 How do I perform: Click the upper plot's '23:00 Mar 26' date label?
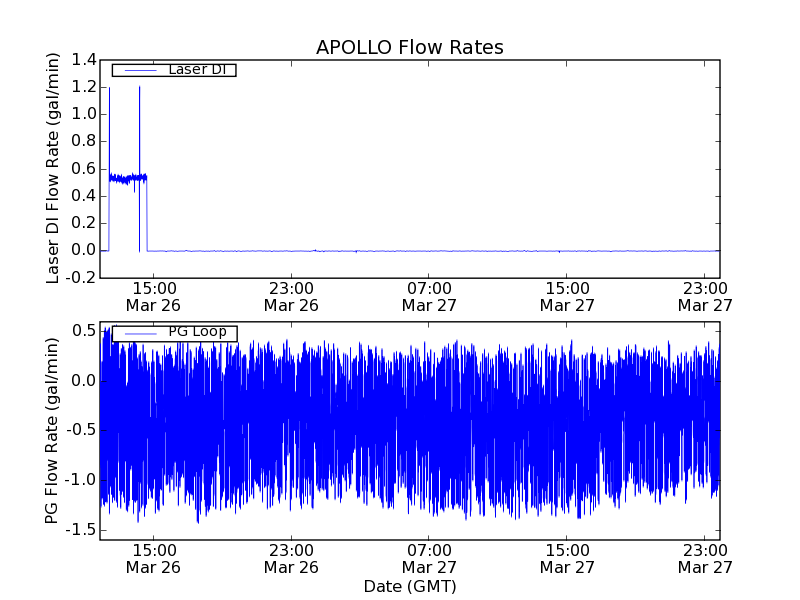coord(291,297)
